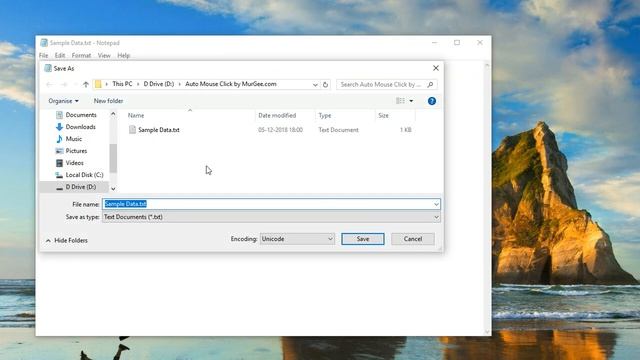Open the Videos folder in sidebar
Image resolution: width=640 pixels, height=360 pixels.
coord(74,163)
